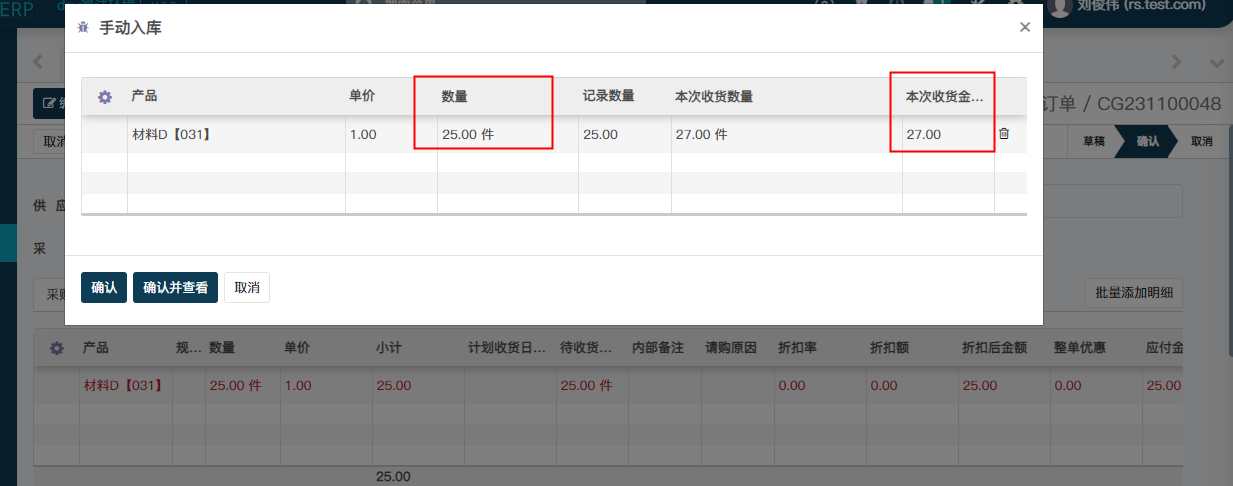The width and height of the screenshot is (1233, 486).
Task: Select the 数量 column header in dialog
Action: coord(455,97)
